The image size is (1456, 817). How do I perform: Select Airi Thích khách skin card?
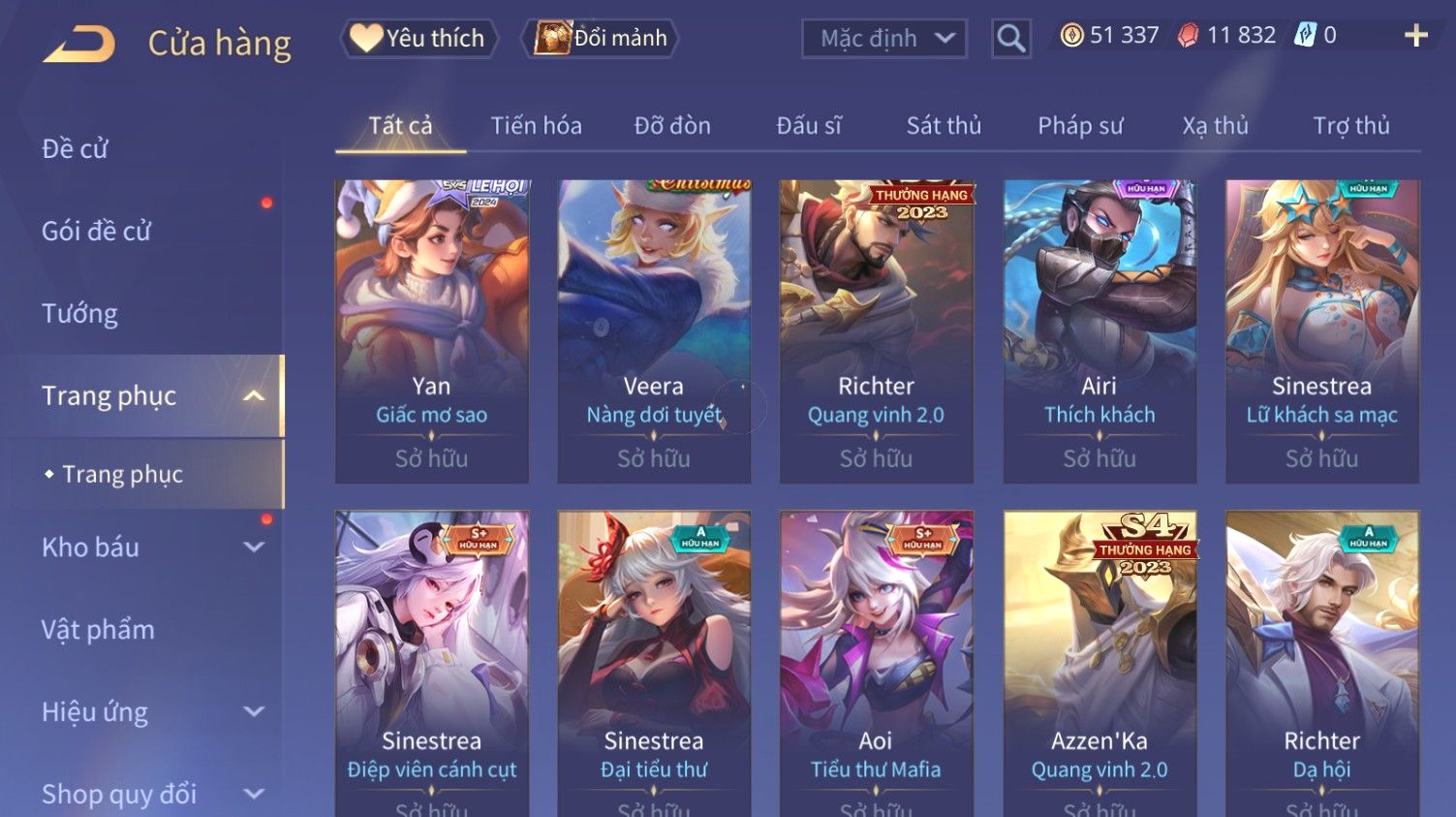(1100, 331)
